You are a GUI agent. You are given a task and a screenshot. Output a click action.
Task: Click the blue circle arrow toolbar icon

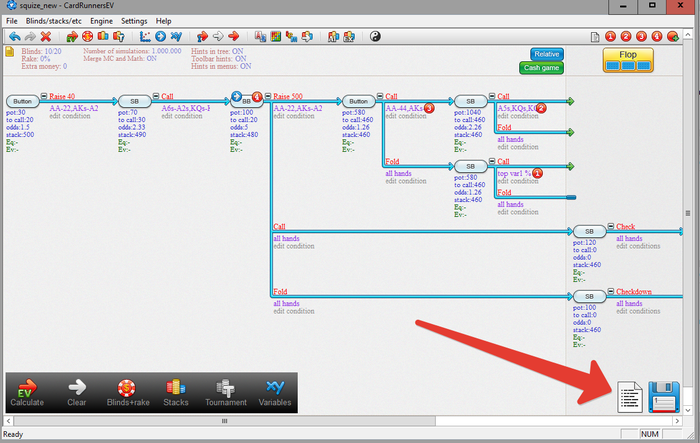point(160,37)
